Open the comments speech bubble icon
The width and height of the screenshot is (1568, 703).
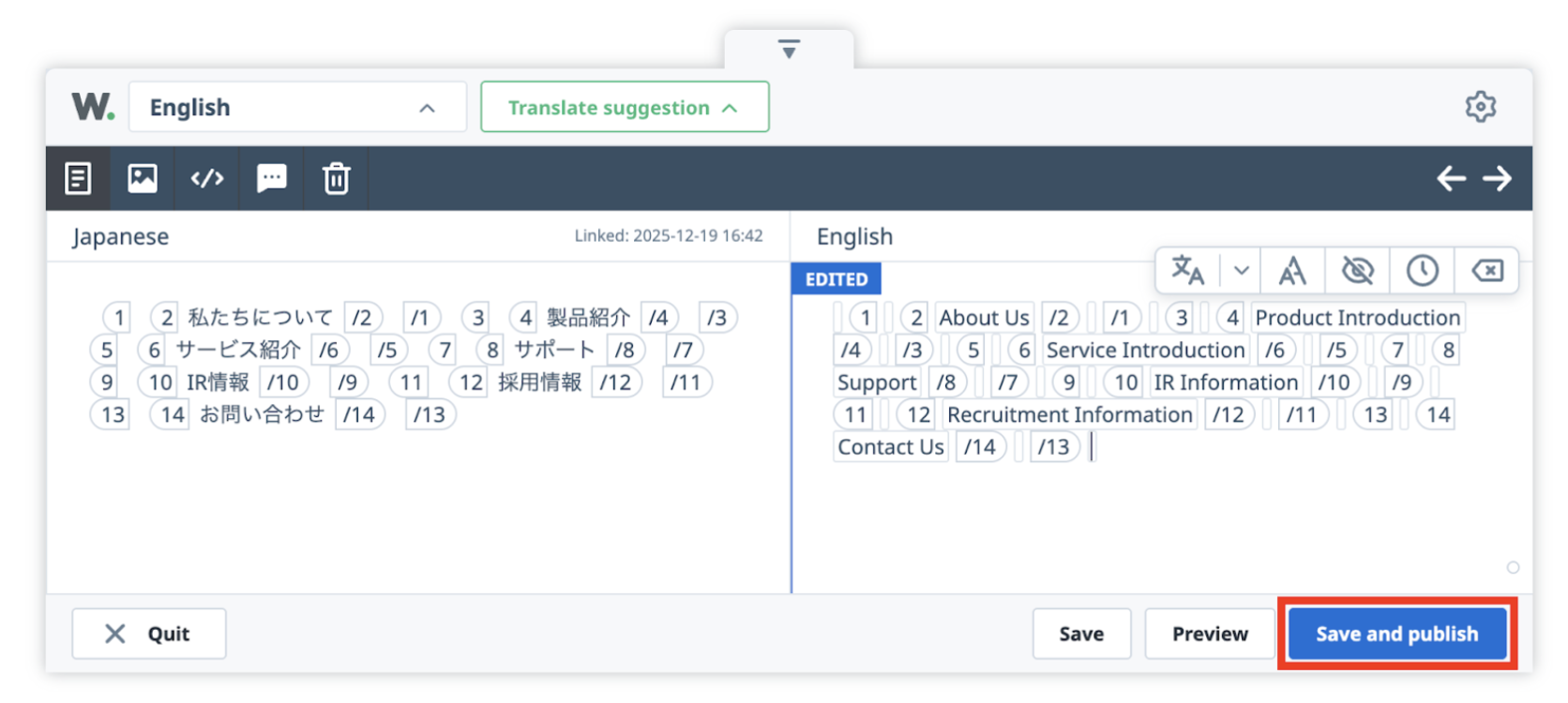[272, 178]
